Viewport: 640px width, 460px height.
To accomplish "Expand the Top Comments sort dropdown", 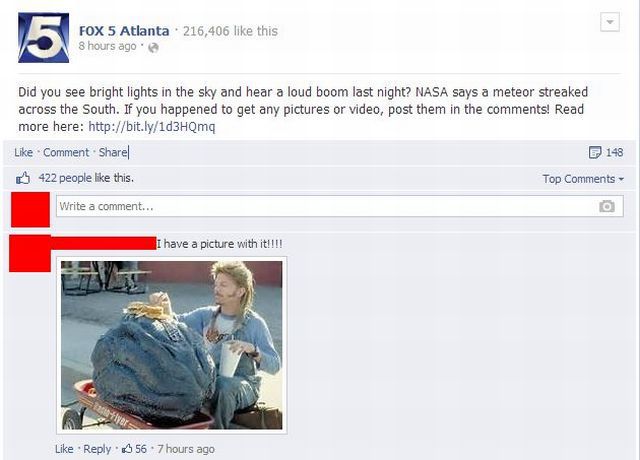I will coord(583,179).
